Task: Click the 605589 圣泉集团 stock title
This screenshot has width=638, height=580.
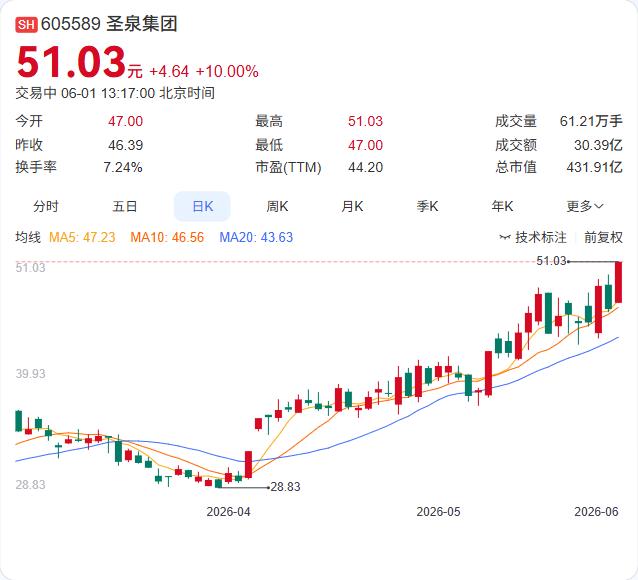Action: [109, 24]
